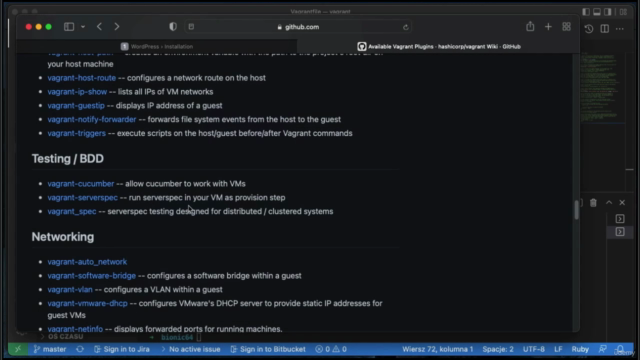Maximize the terminal panel chevron

[x=609, y=203]
